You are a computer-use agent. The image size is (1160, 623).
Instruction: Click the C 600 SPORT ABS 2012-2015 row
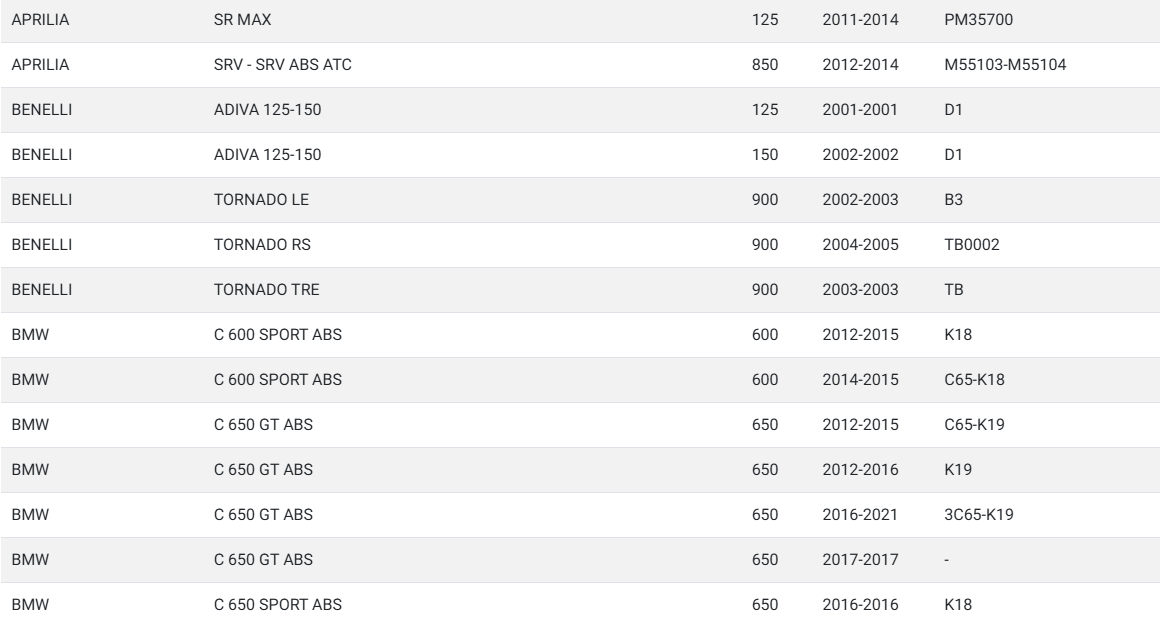[x=580, y=334]
